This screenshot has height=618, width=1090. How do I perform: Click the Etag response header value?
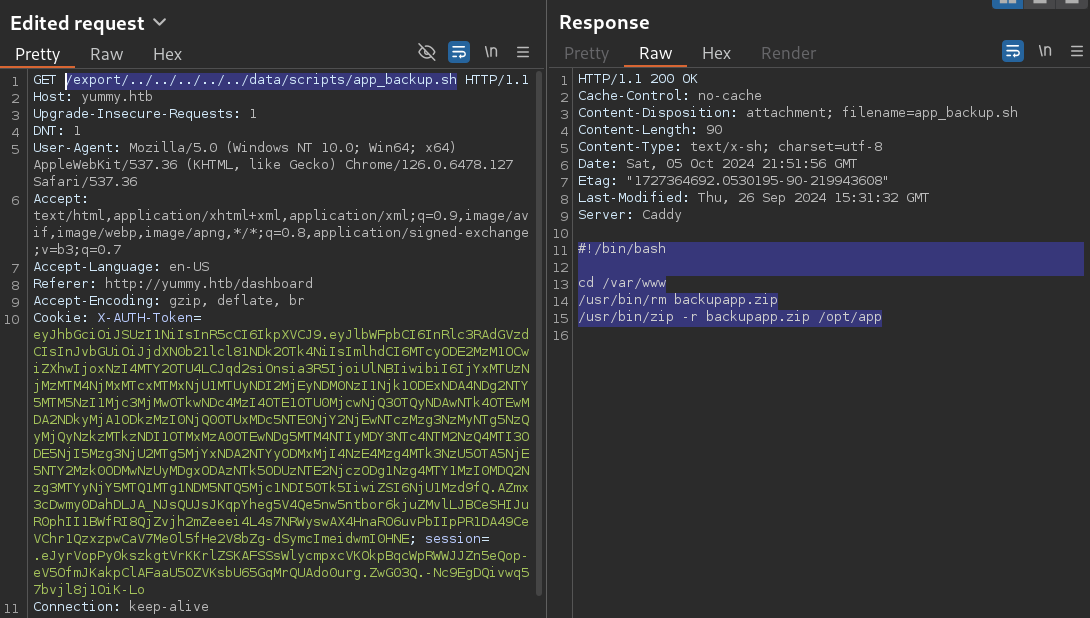(x=757, y=181)
